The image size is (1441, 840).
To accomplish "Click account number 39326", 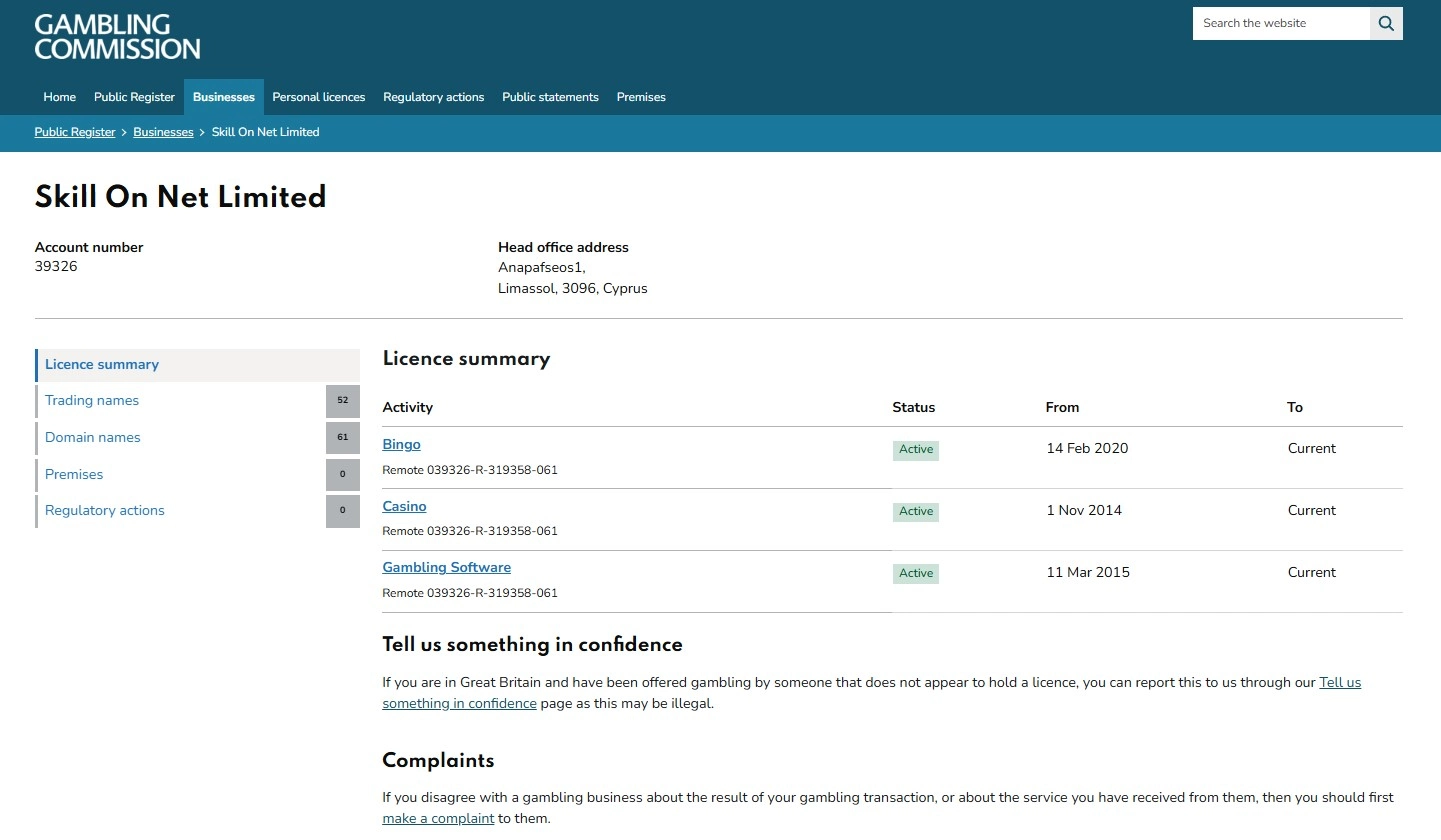I will (x=56, y=267).
